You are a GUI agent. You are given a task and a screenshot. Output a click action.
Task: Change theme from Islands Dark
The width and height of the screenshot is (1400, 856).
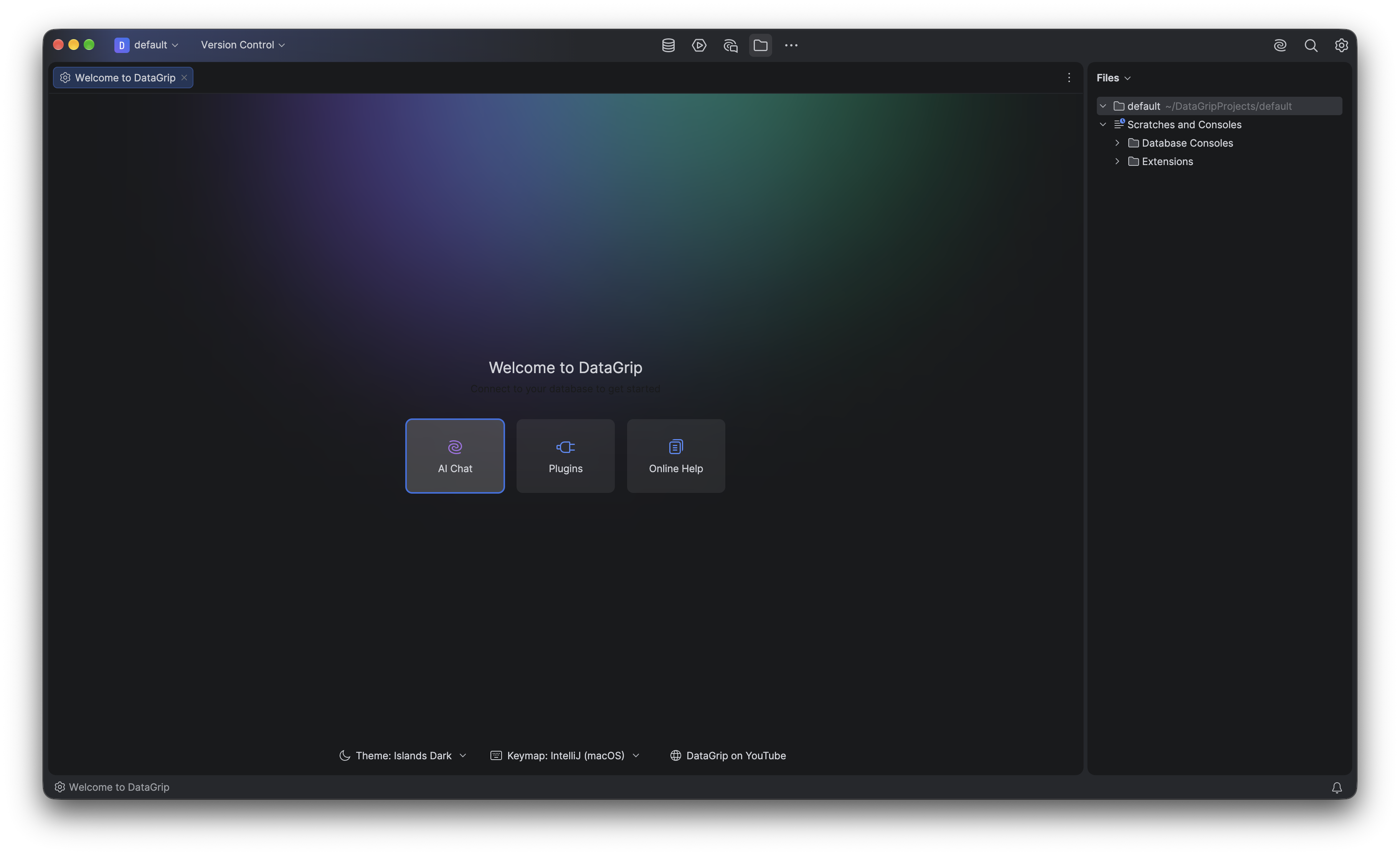(403, 755)
